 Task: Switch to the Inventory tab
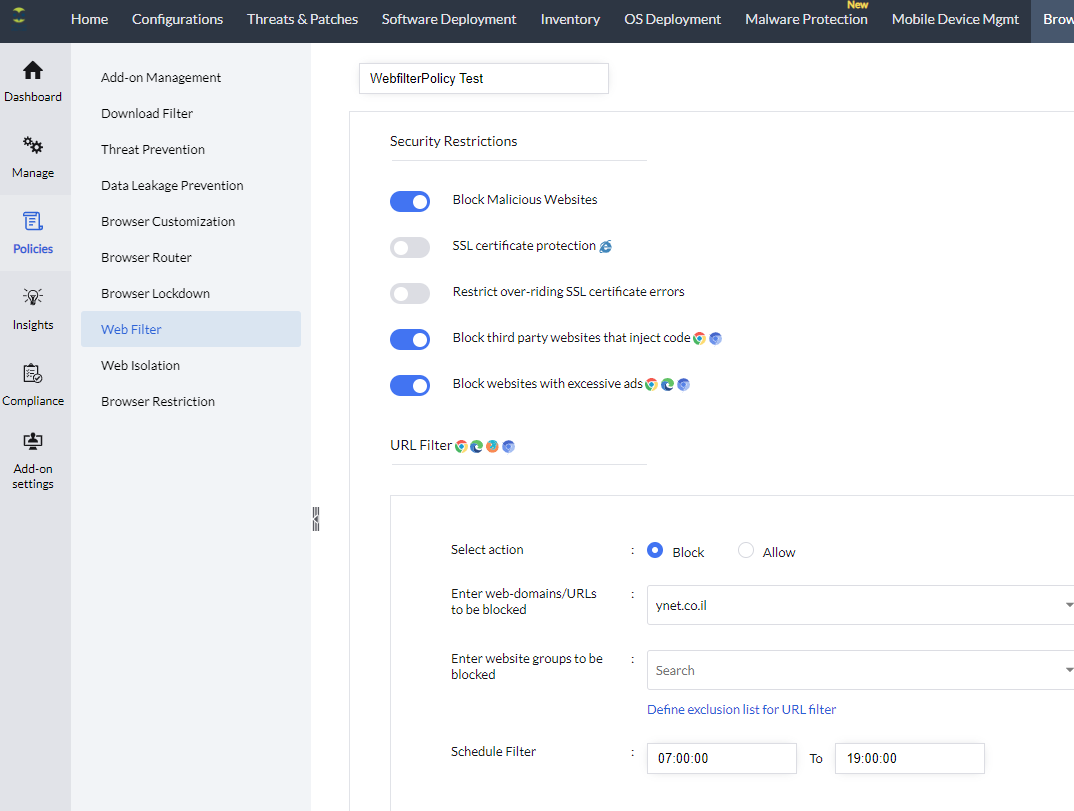click(570, 19)
